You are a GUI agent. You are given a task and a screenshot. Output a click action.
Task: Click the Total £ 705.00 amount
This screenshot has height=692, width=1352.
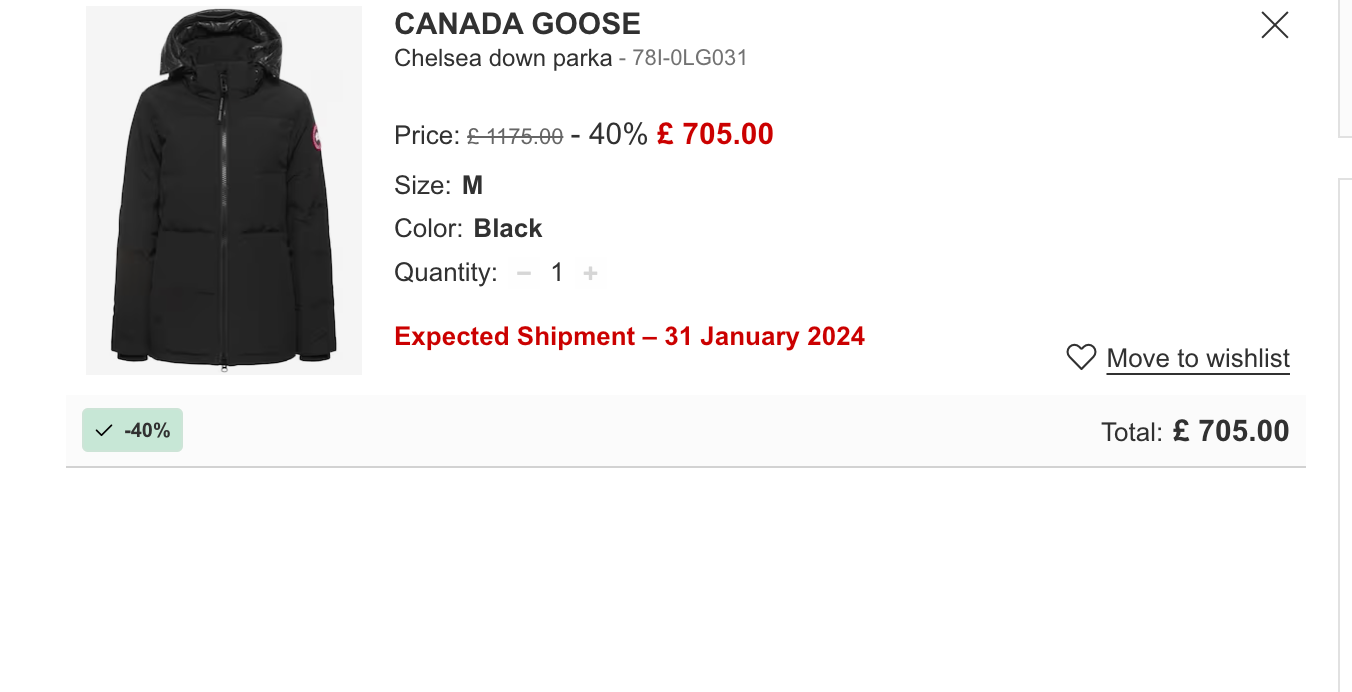(1231, 431)
